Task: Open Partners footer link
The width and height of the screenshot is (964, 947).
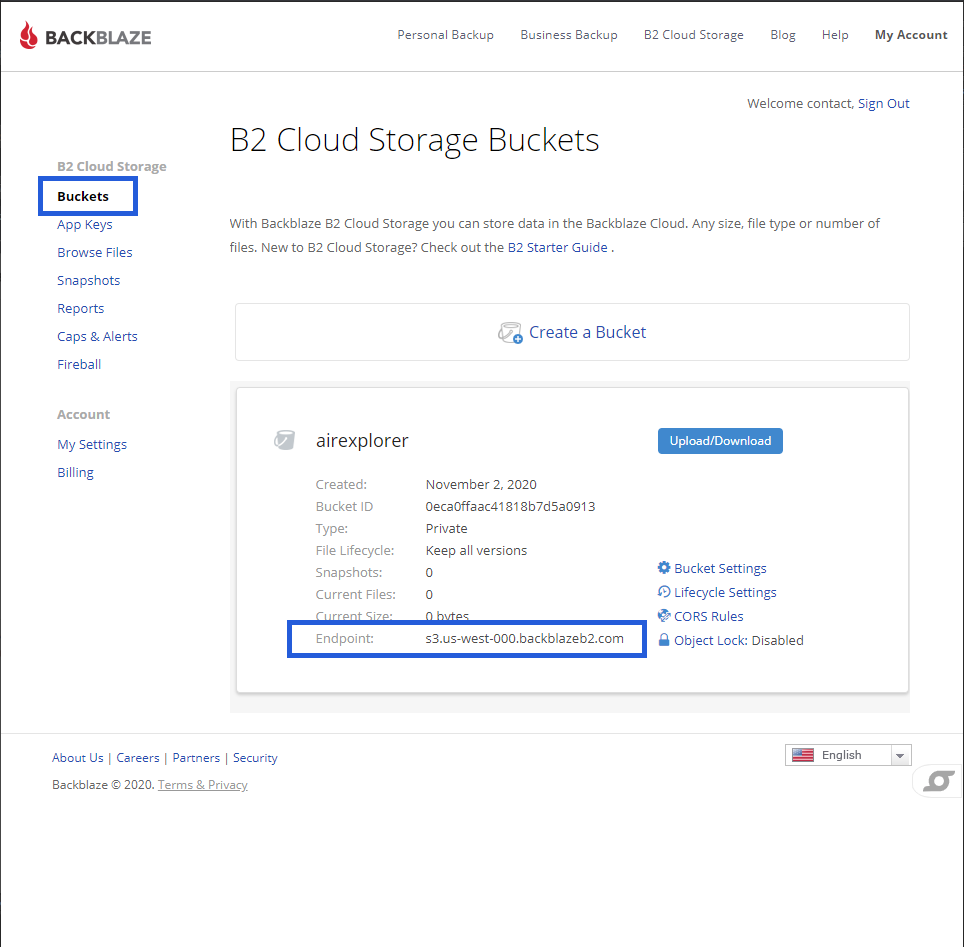Action: 196,758
